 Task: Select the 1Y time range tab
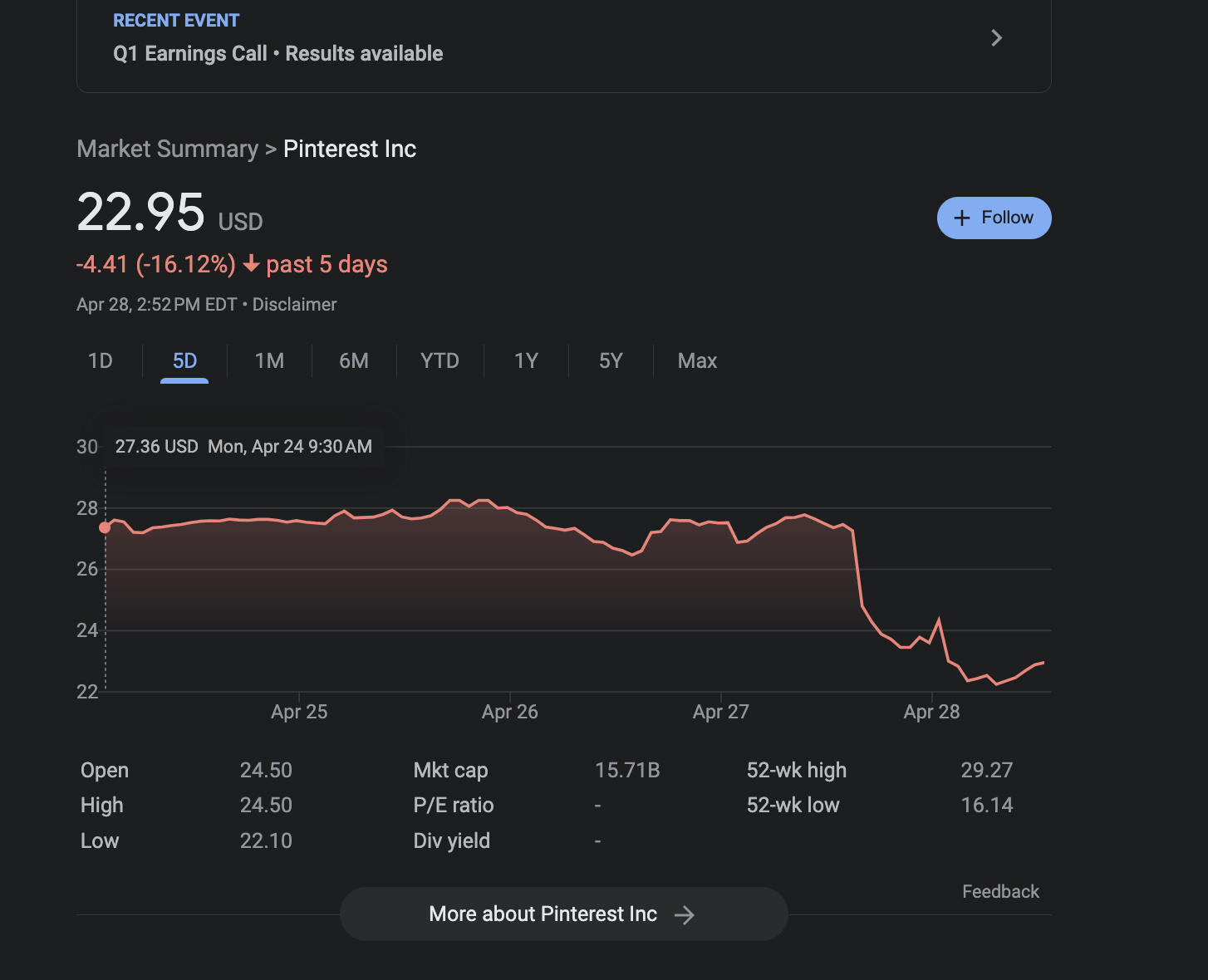(x=526, y=361)
